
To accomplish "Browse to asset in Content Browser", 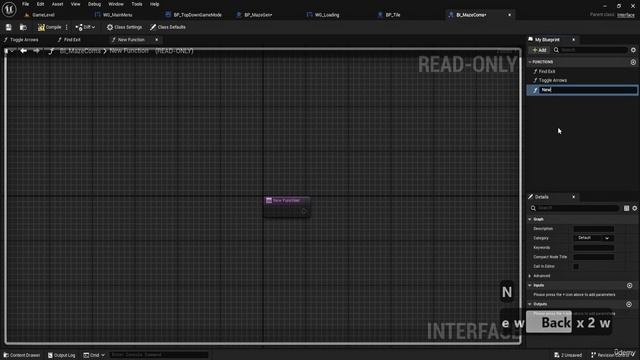I will click(23, 27).
